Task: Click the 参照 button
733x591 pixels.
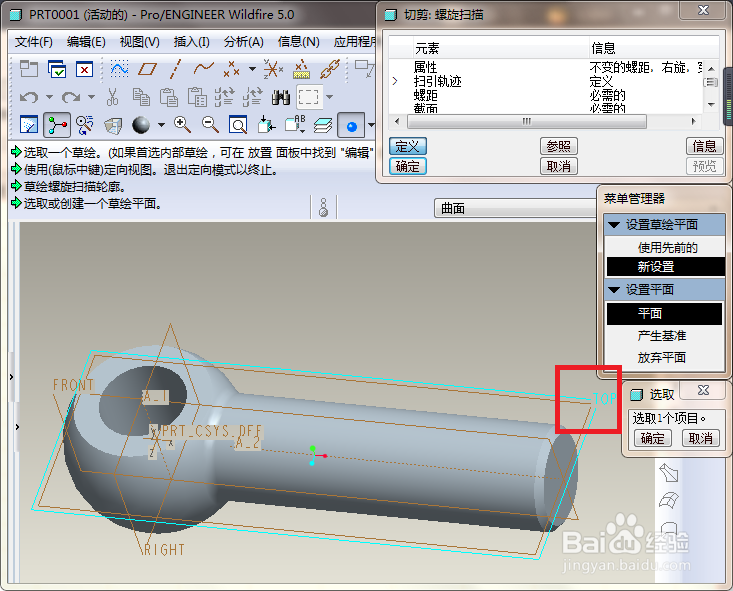Action: 559,146
